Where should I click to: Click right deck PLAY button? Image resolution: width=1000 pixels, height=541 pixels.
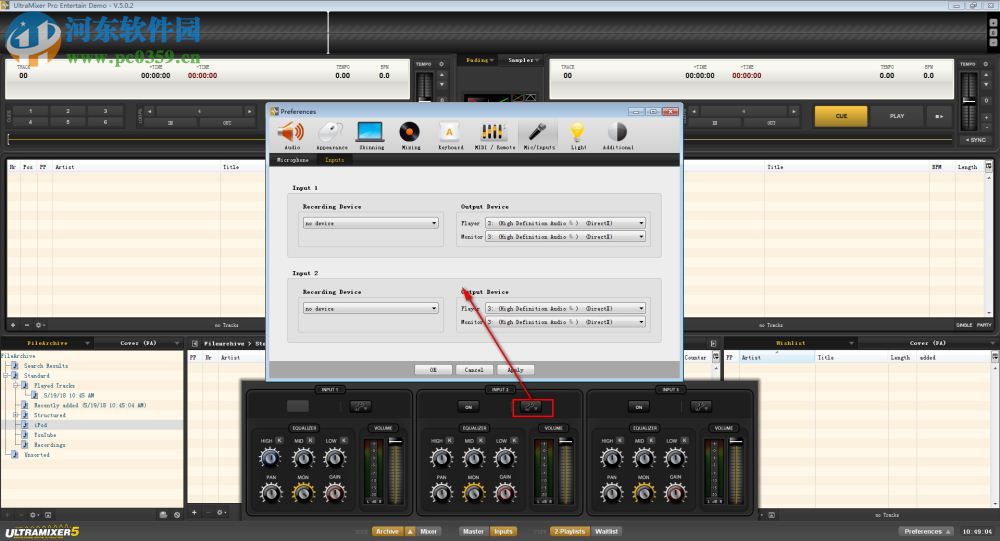897,116
